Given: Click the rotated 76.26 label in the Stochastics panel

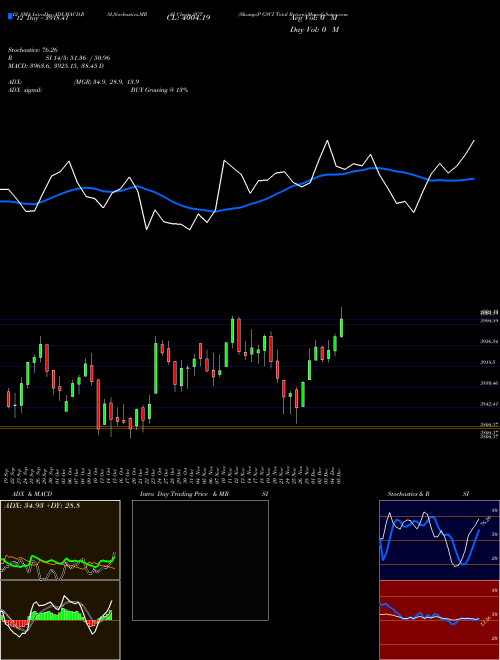Looking at the screenshot, I should click(x=484, y=522).
